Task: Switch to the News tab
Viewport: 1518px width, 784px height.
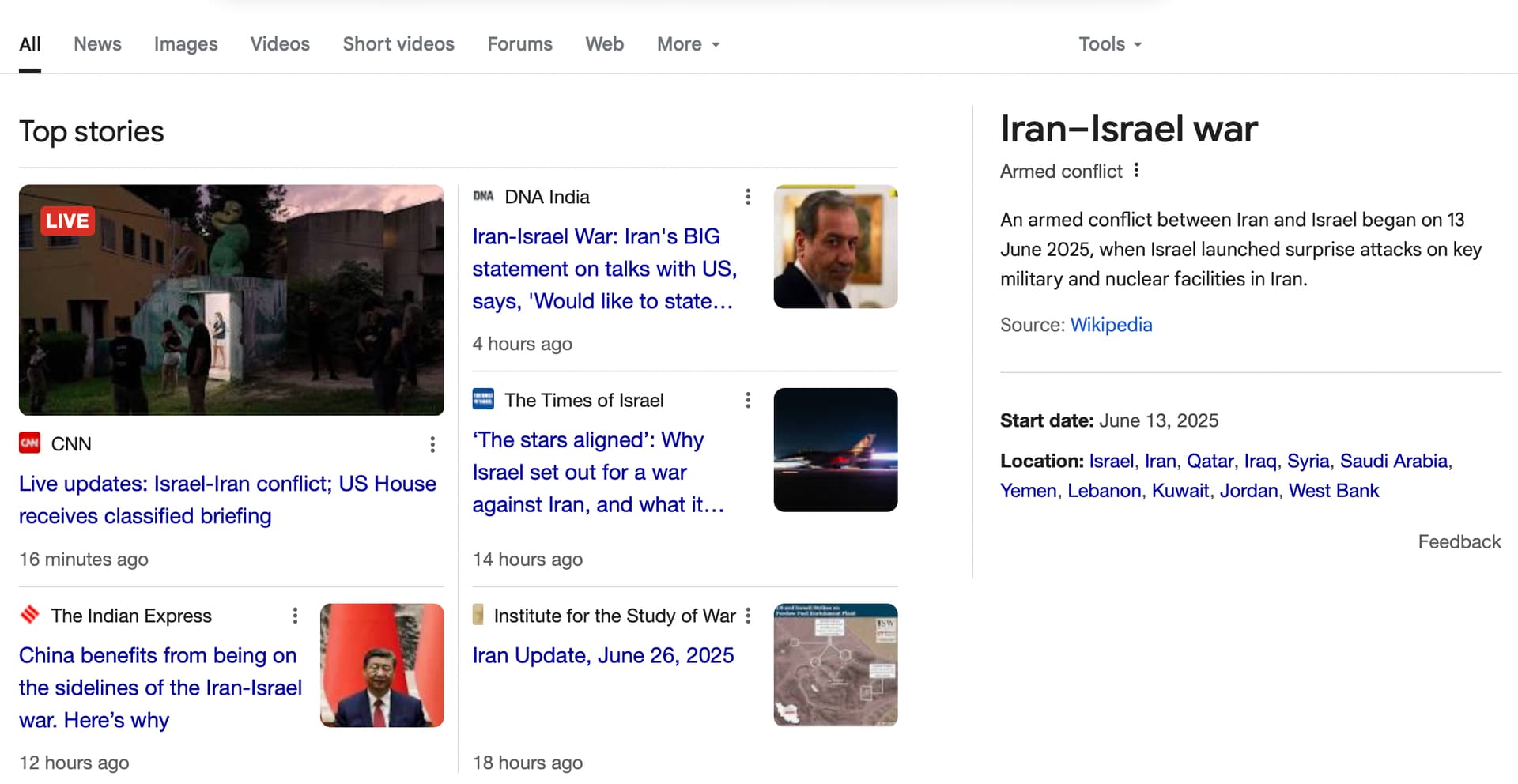Action: click(x=97, y=44)
